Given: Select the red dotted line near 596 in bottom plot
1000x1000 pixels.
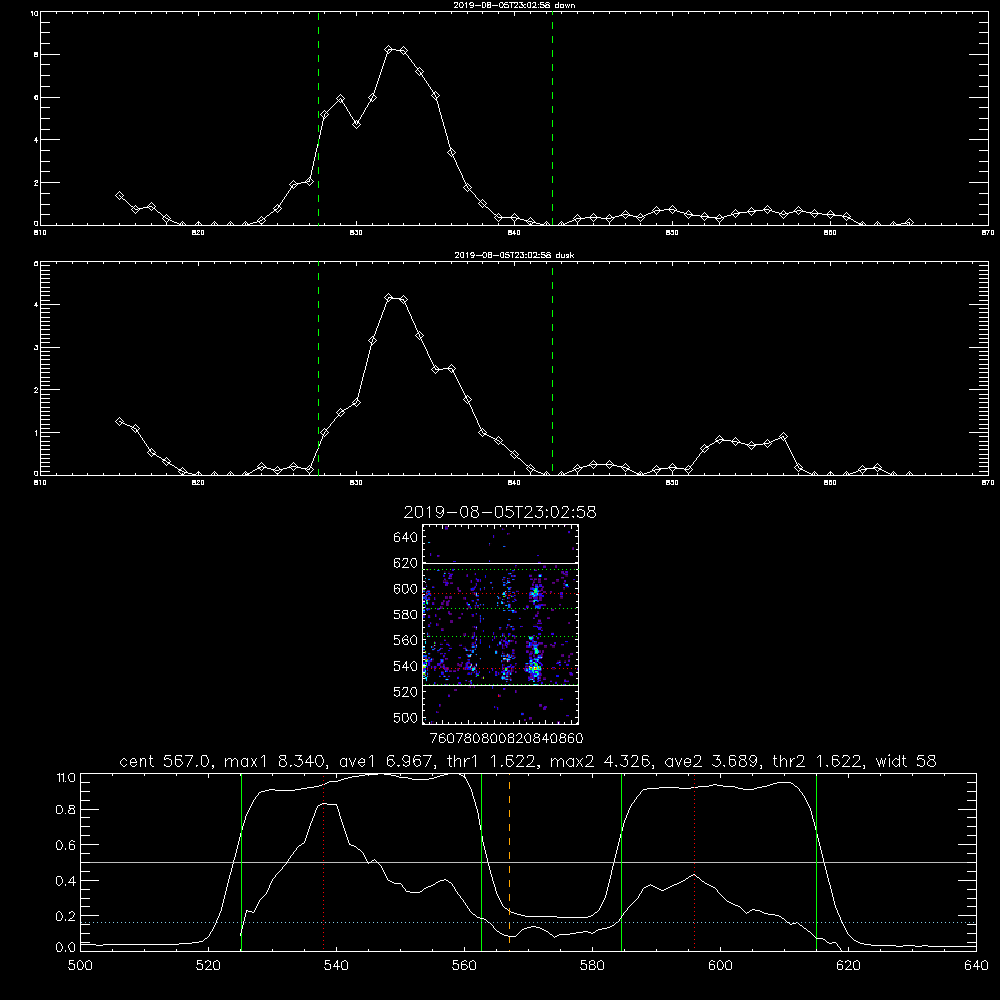Looking at the screenshot, I should coord(695,861).
